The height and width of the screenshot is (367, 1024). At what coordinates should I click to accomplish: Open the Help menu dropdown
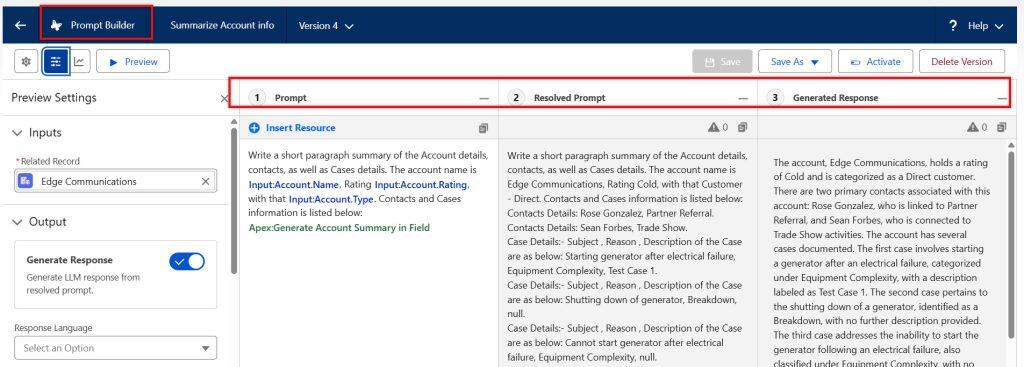coord(985,25)
